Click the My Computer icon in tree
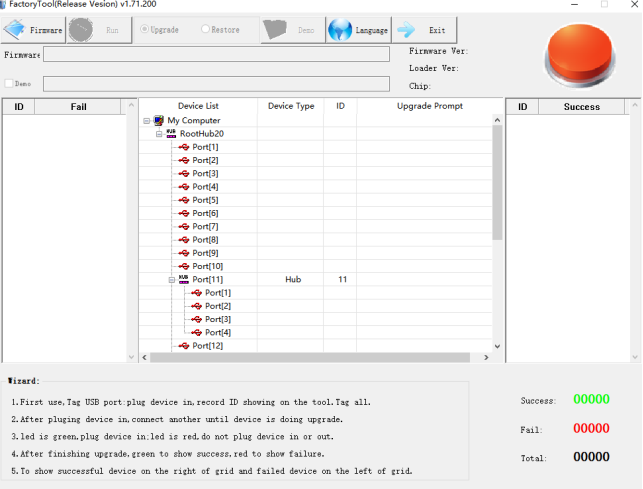 tap(159, 120)
